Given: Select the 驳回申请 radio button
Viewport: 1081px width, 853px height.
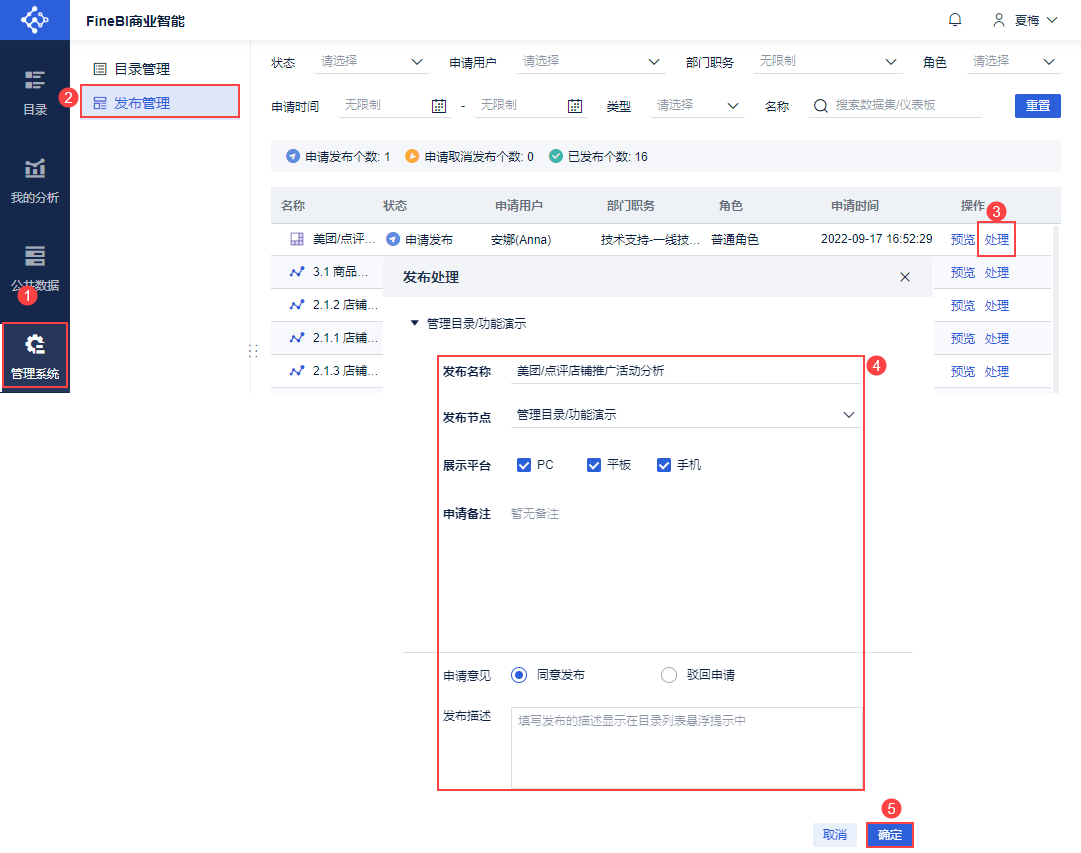Looking at the screenshot, I should pyautogui.click(x=669, y=675).
